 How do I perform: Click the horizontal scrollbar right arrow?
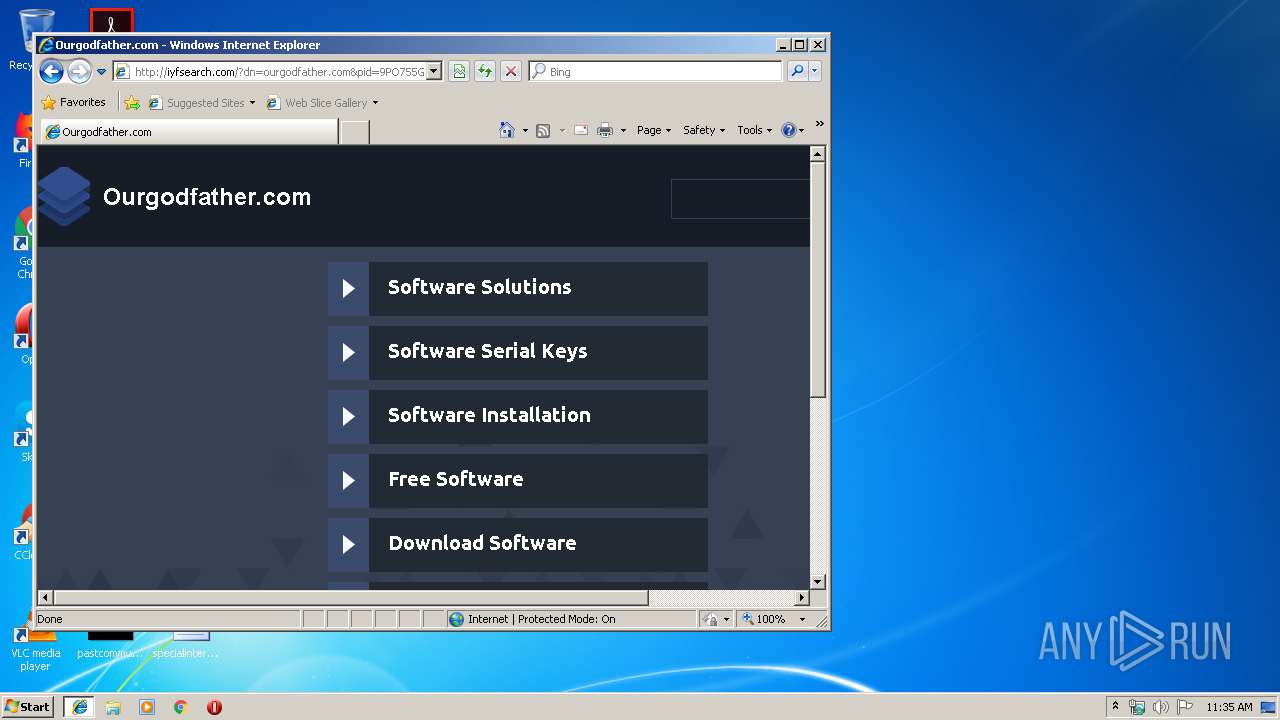801,598
